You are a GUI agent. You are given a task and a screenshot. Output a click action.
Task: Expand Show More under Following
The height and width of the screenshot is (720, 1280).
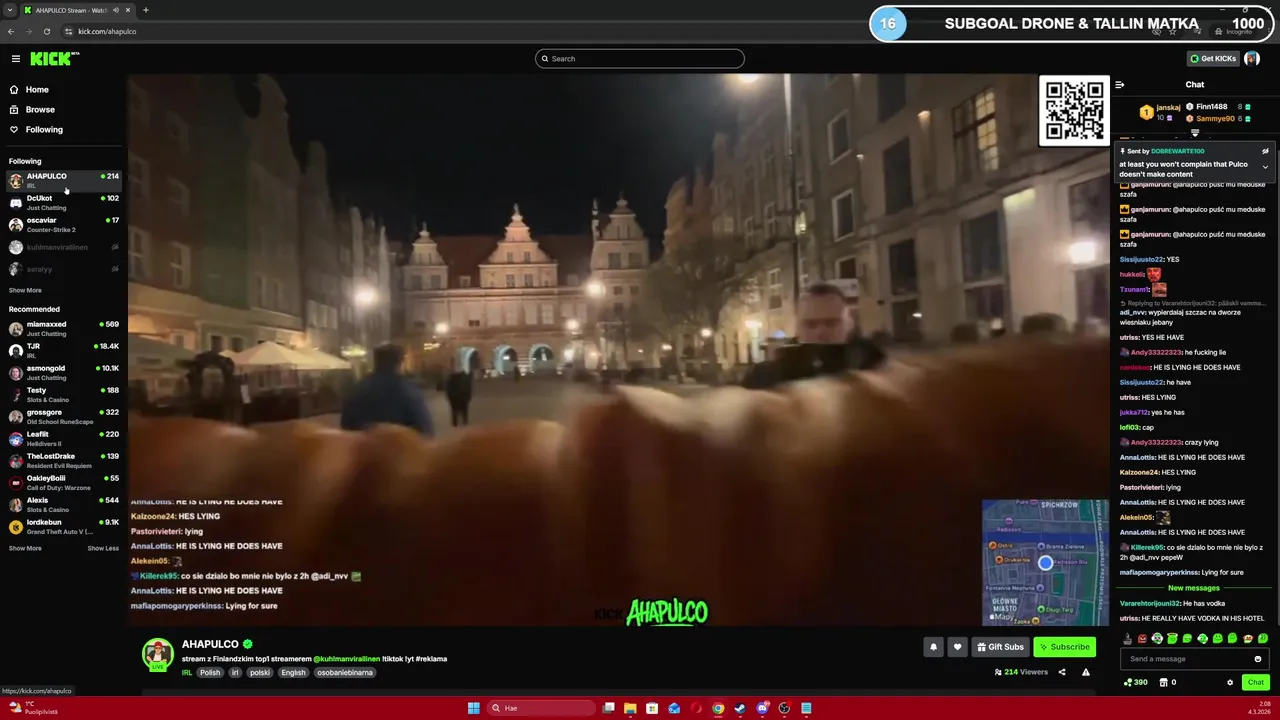tap(25, 290)
